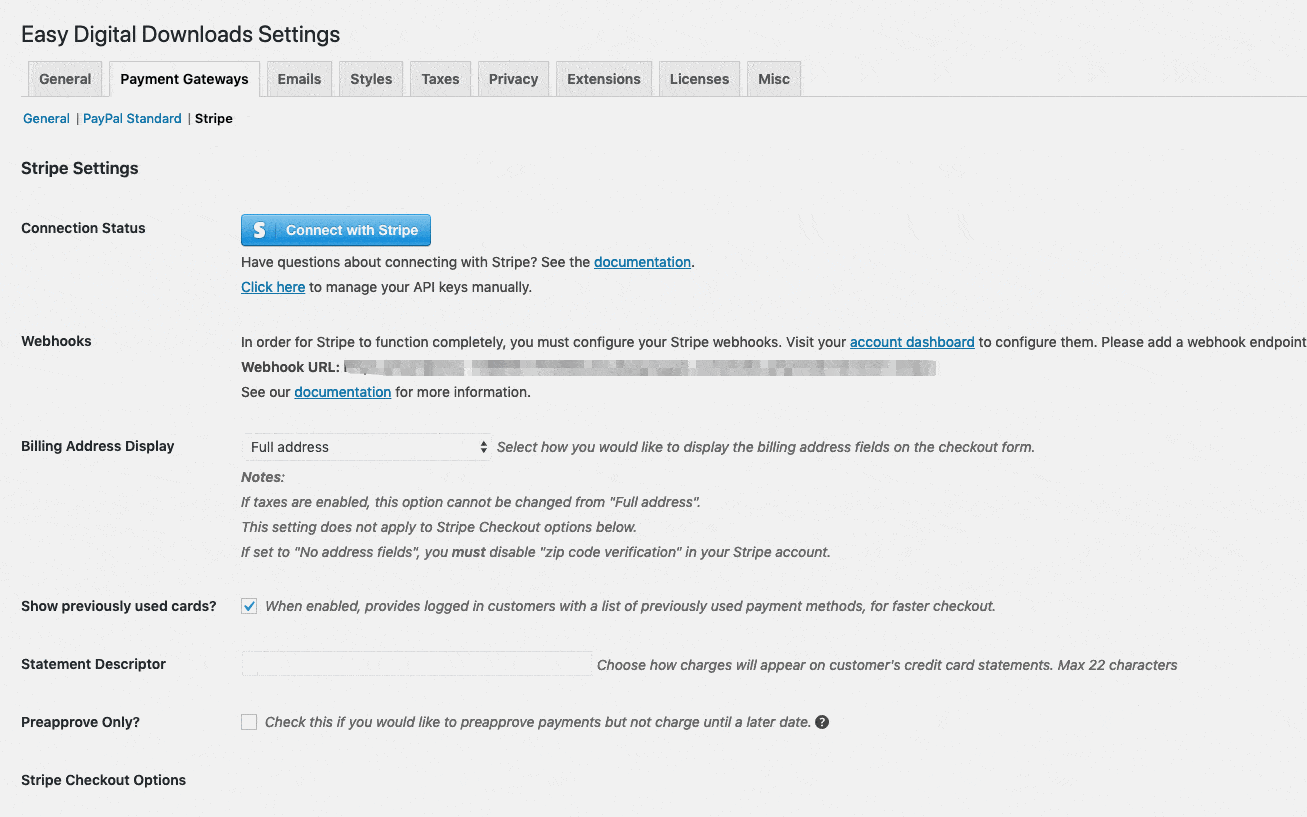Select the Misc tab

(774, 79)
